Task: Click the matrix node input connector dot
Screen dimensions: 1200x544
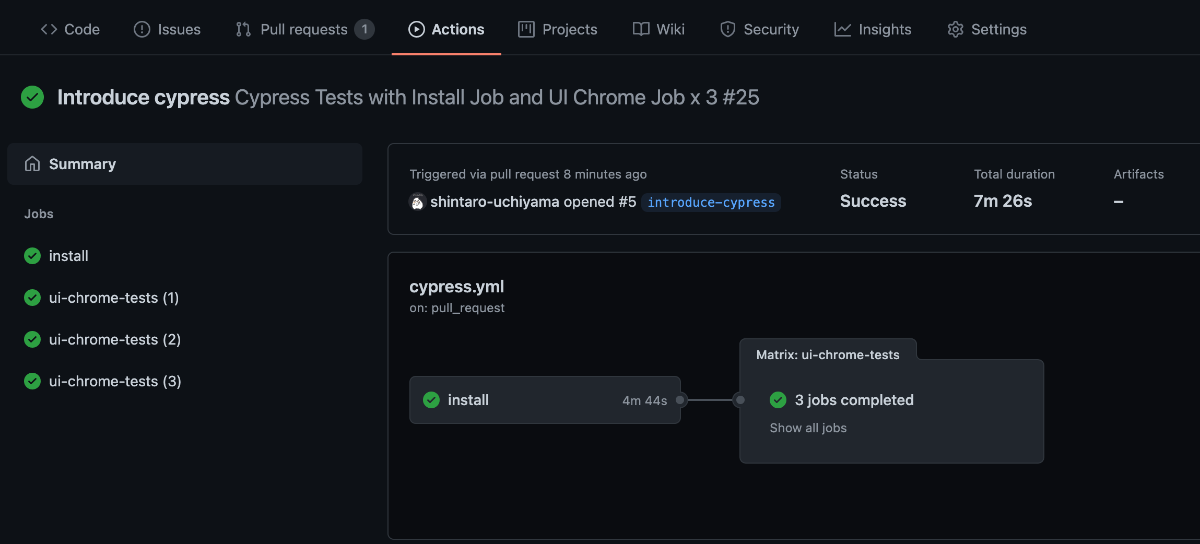Action: (740, 400)
